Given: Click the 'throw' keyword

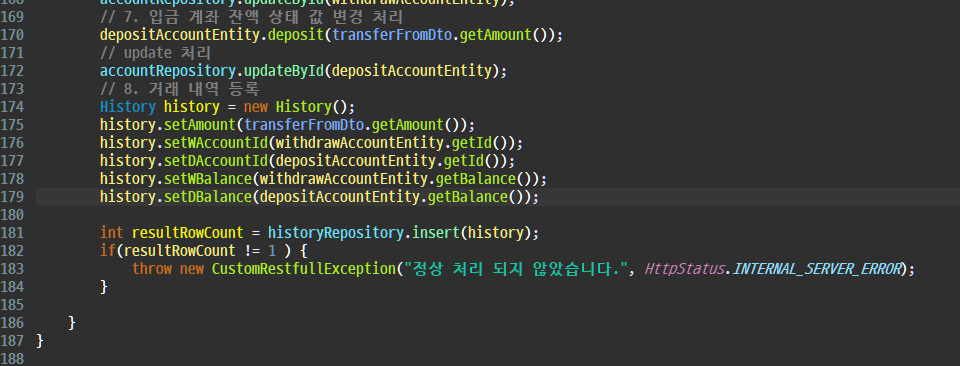Looking at the screenshot, I should pyautogui.click(x=151, y=269).
